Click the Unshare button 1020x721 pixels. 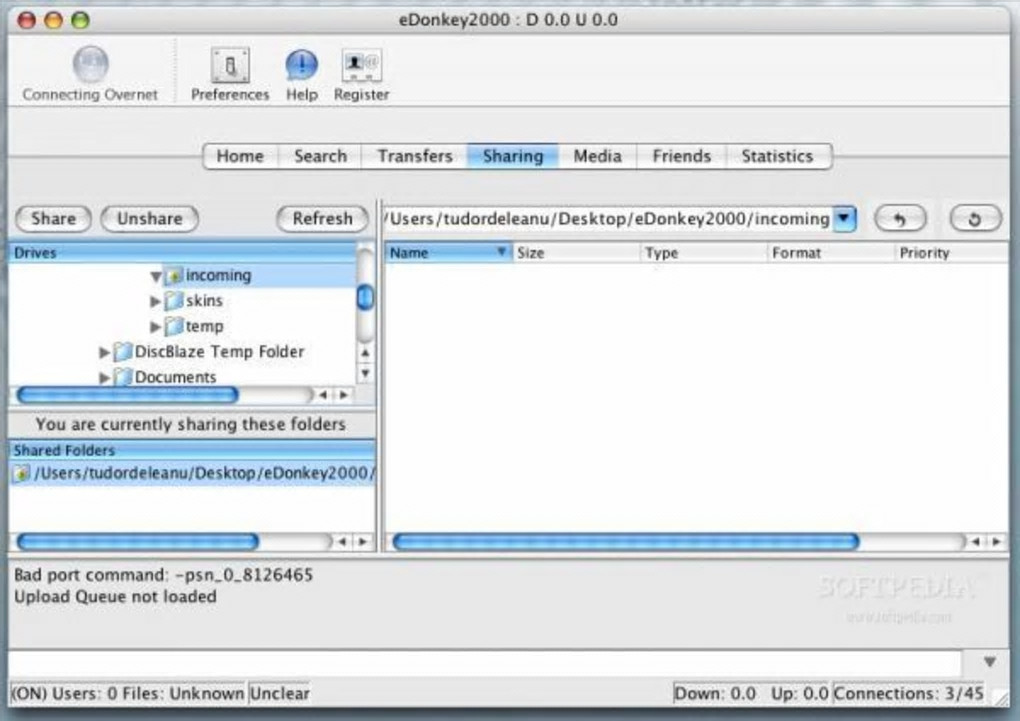click(x=150, y=219)
